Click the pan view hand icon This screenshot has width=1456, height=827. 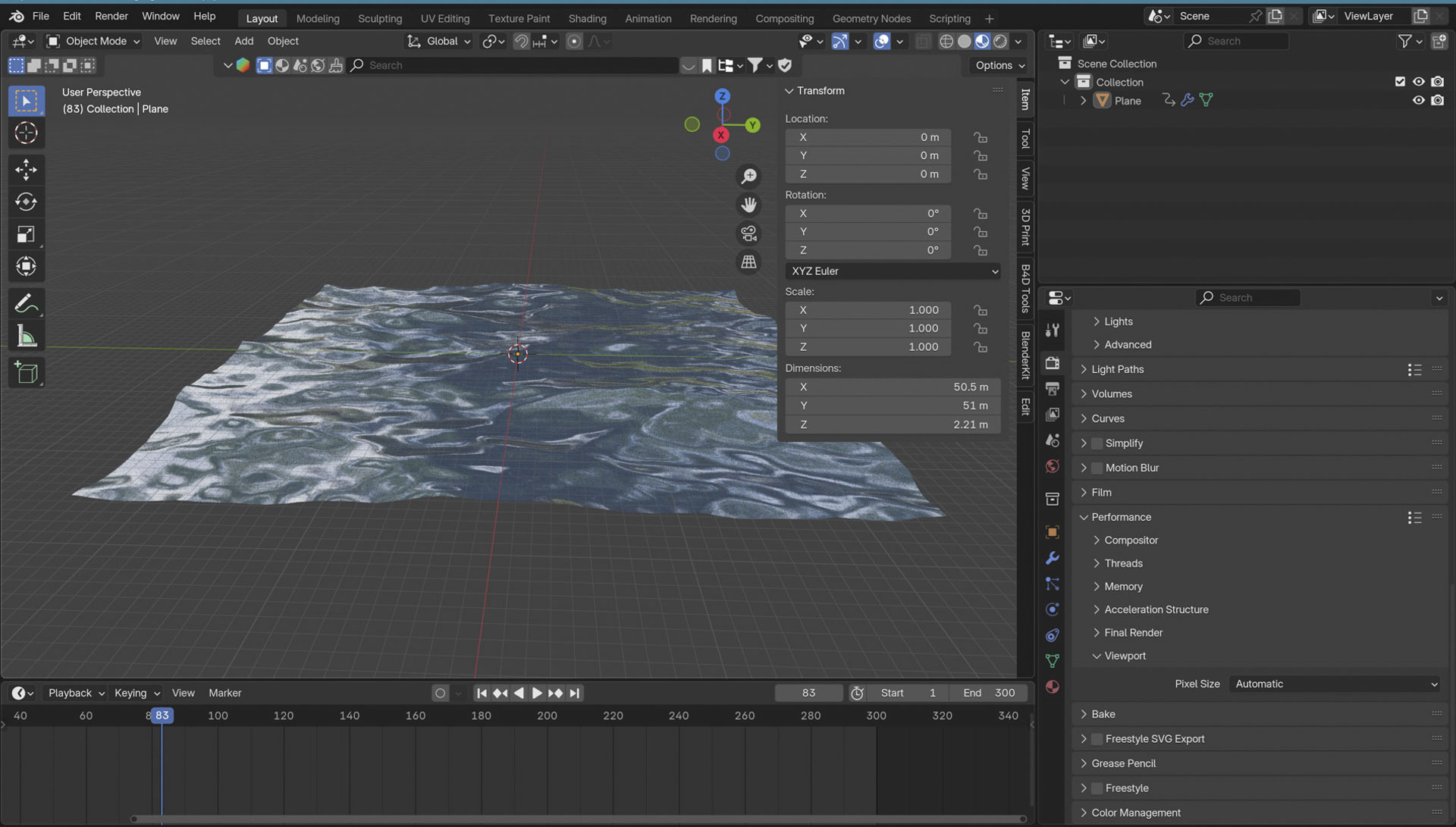coord(748,205)
